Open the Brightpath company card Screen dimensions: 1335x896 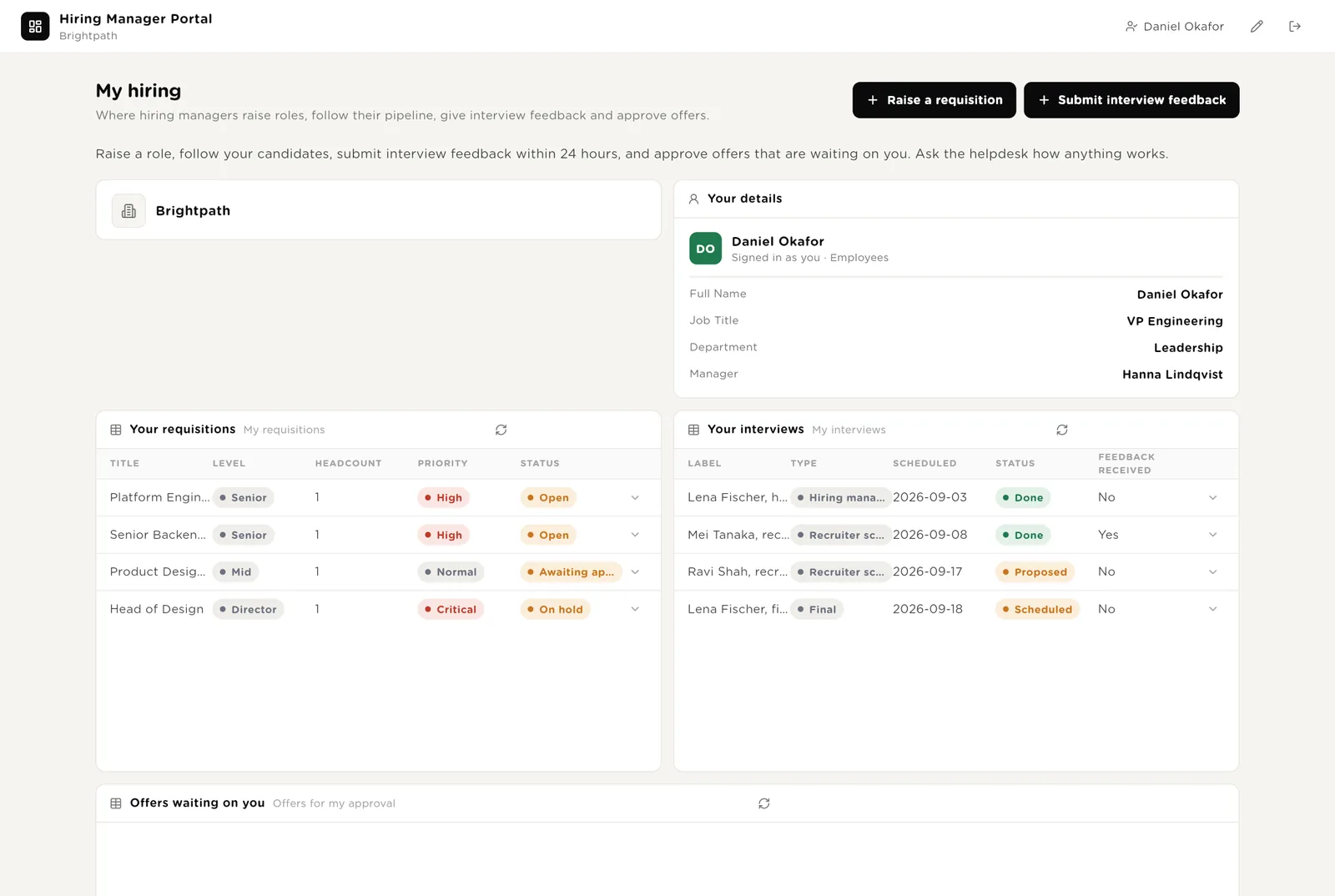[x=378, y=210]
